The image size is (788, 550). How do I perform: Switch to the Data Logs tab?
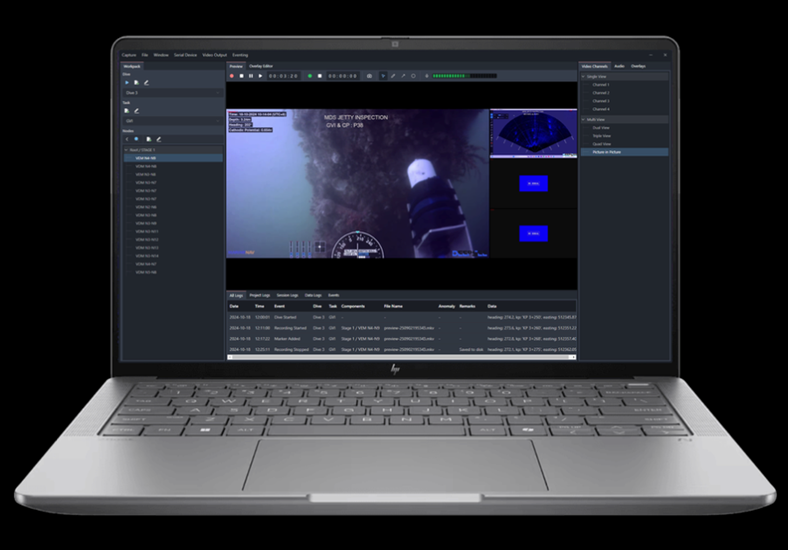(x=313, y=295)
